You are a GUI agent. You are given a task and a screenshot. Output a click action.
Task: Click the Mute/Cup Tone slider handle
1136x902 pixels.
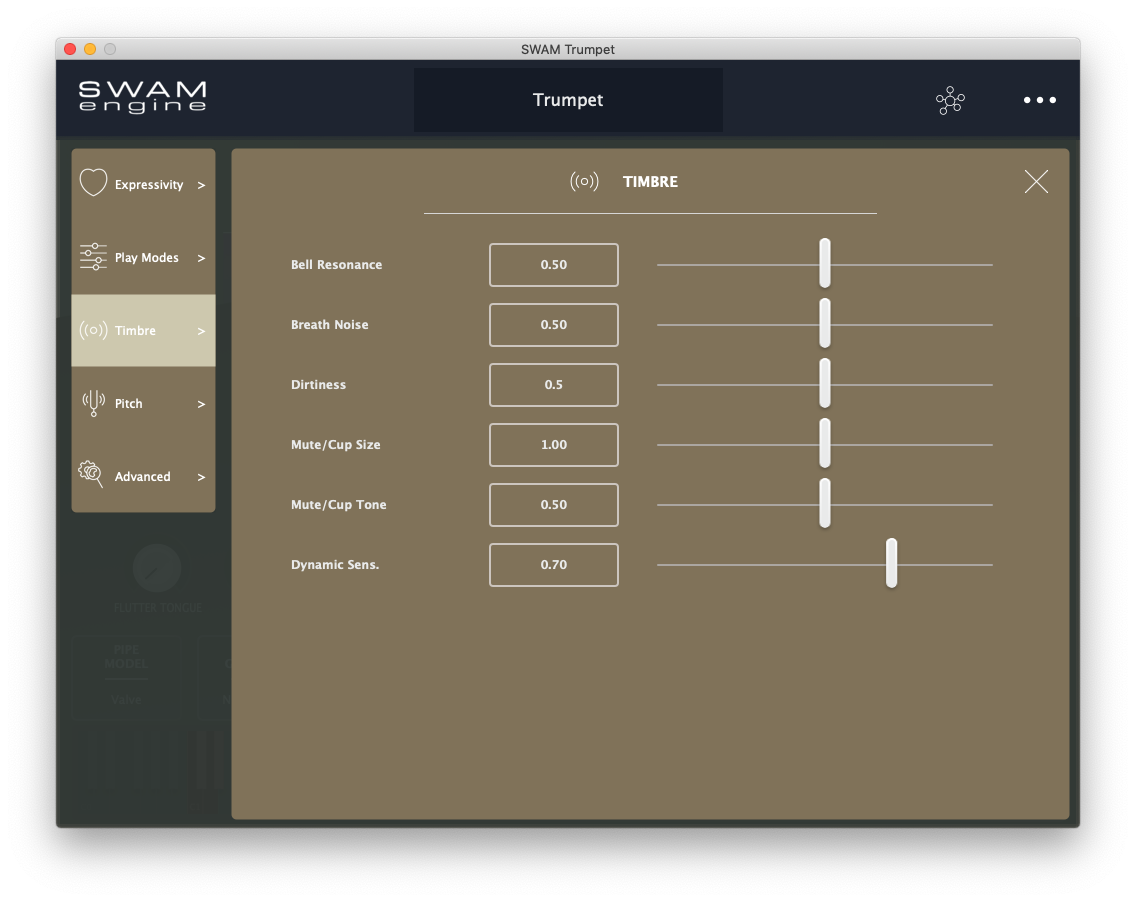coord(824,504)
